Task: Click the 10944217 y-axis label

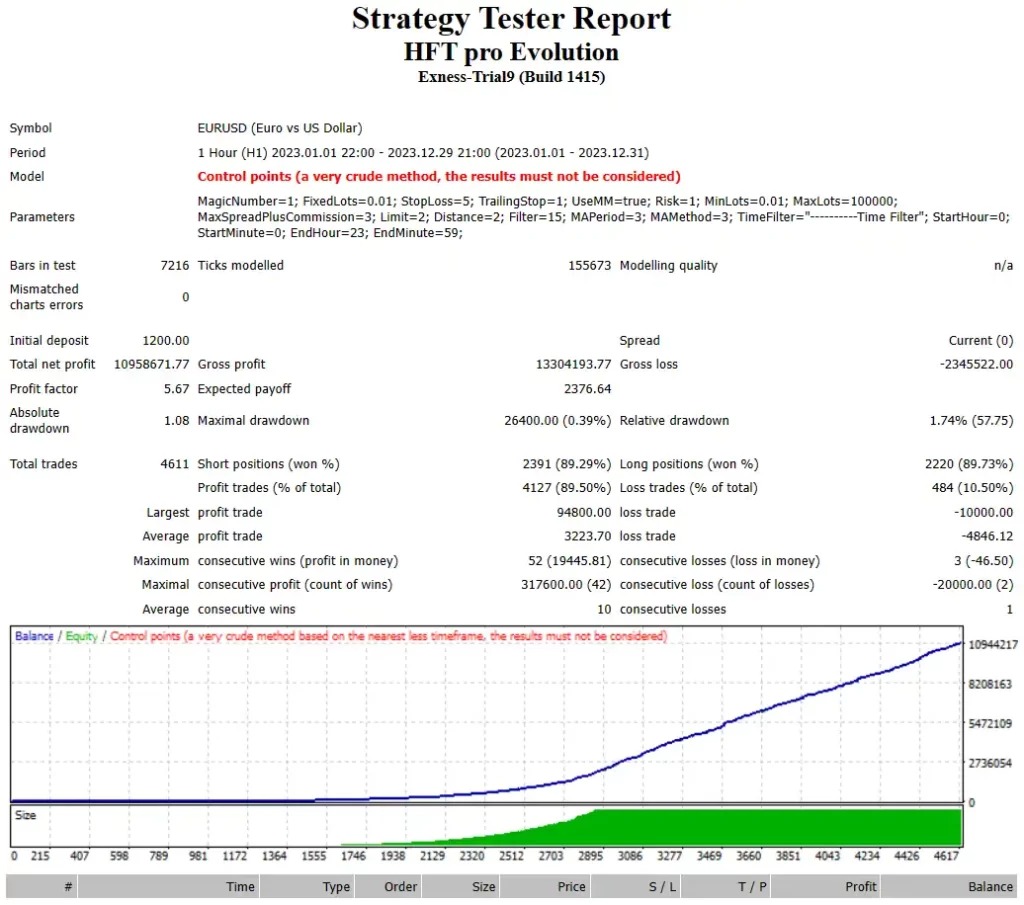Action: pyautogui.click(x=992, y=645)
